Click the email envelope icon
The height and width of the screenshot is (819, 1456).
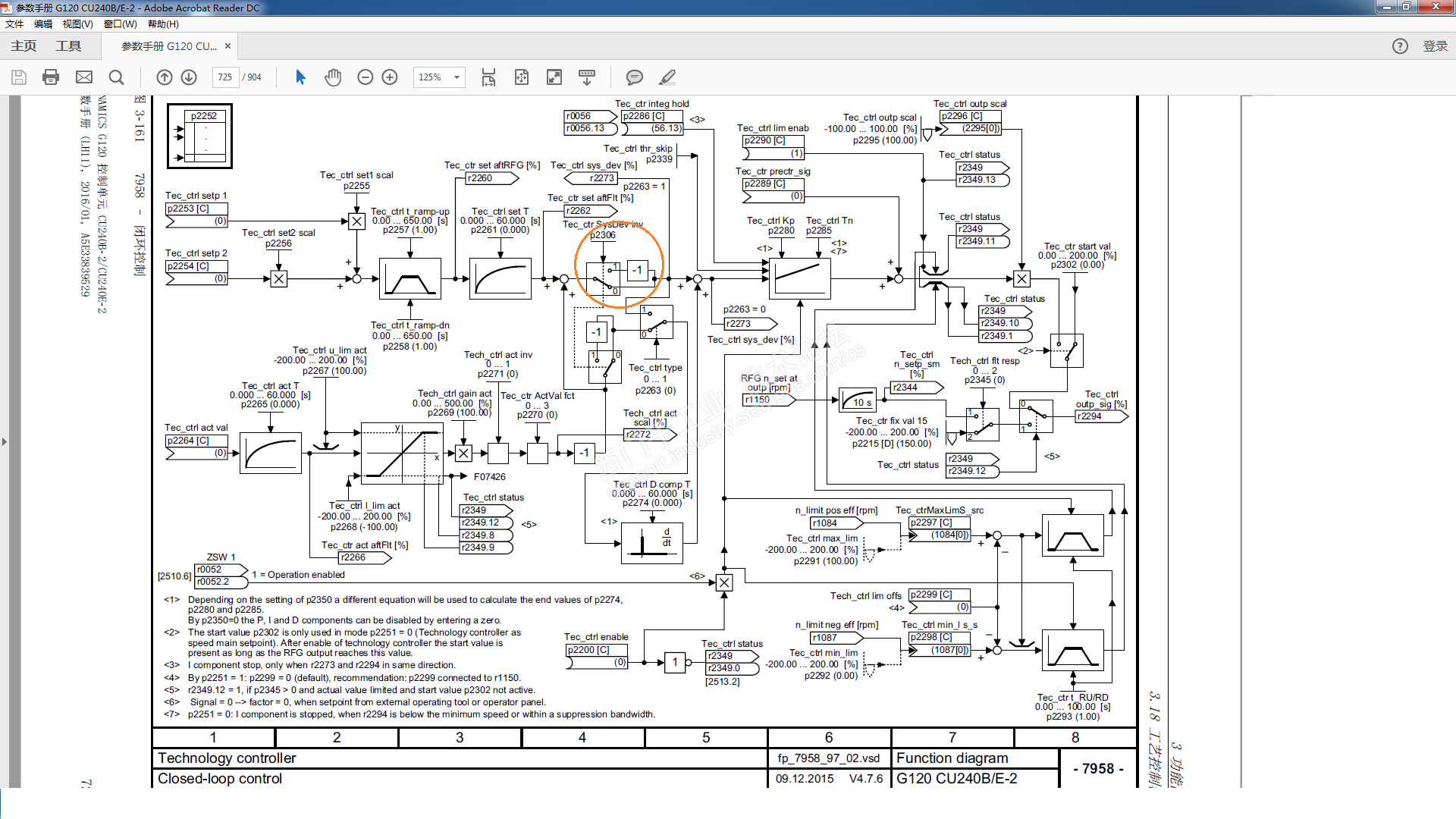point(84,77)
